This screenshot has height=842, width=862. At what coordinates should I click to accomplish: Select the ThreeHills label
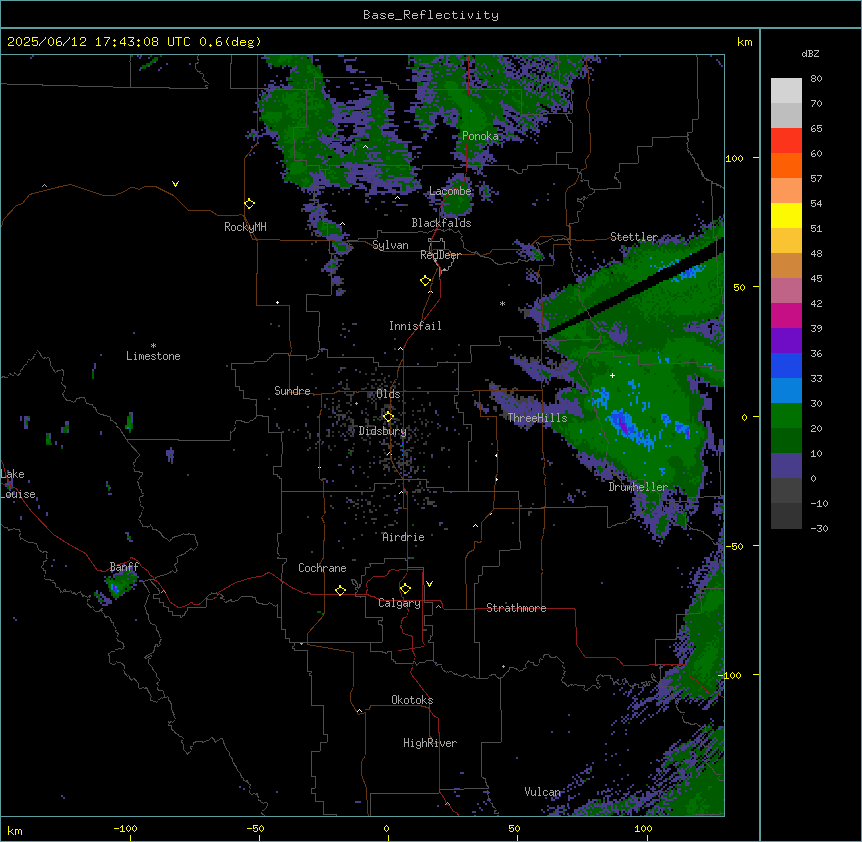point(537,418)
